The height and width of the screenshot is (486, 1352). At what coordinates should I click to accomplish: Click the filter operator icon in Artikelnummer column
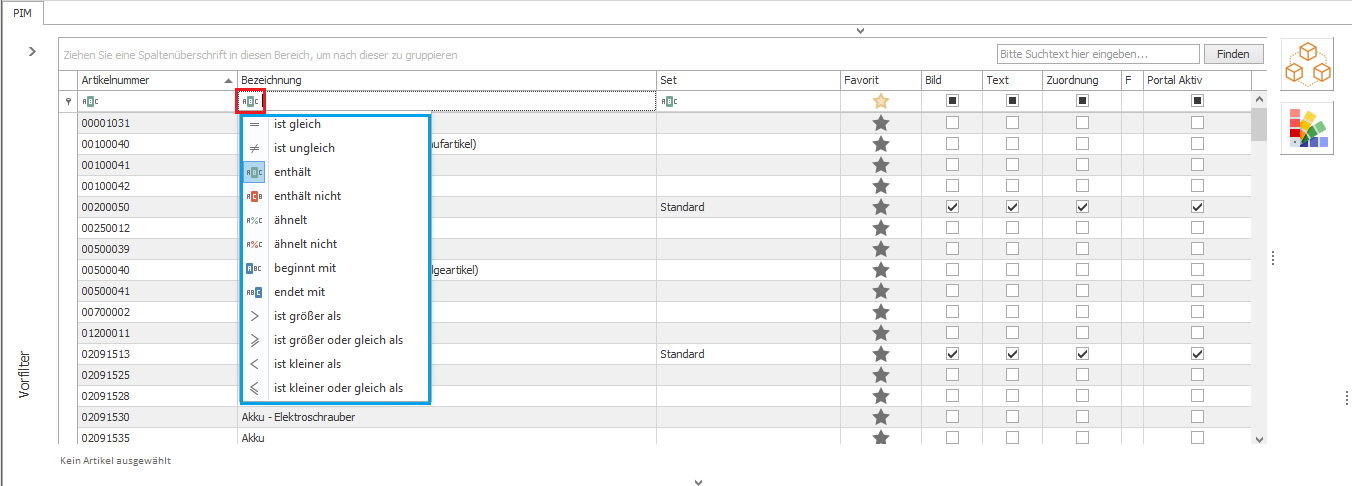(x=90, y=101)
